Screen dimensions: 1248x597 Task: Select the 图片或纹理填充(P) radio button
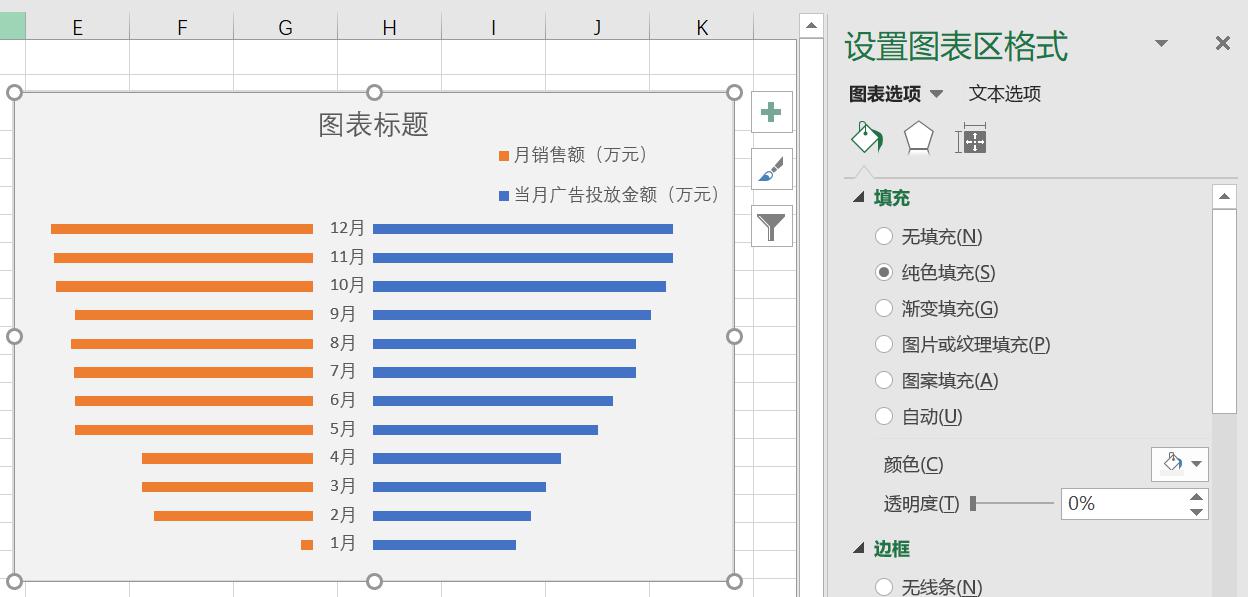pos(884,344)
